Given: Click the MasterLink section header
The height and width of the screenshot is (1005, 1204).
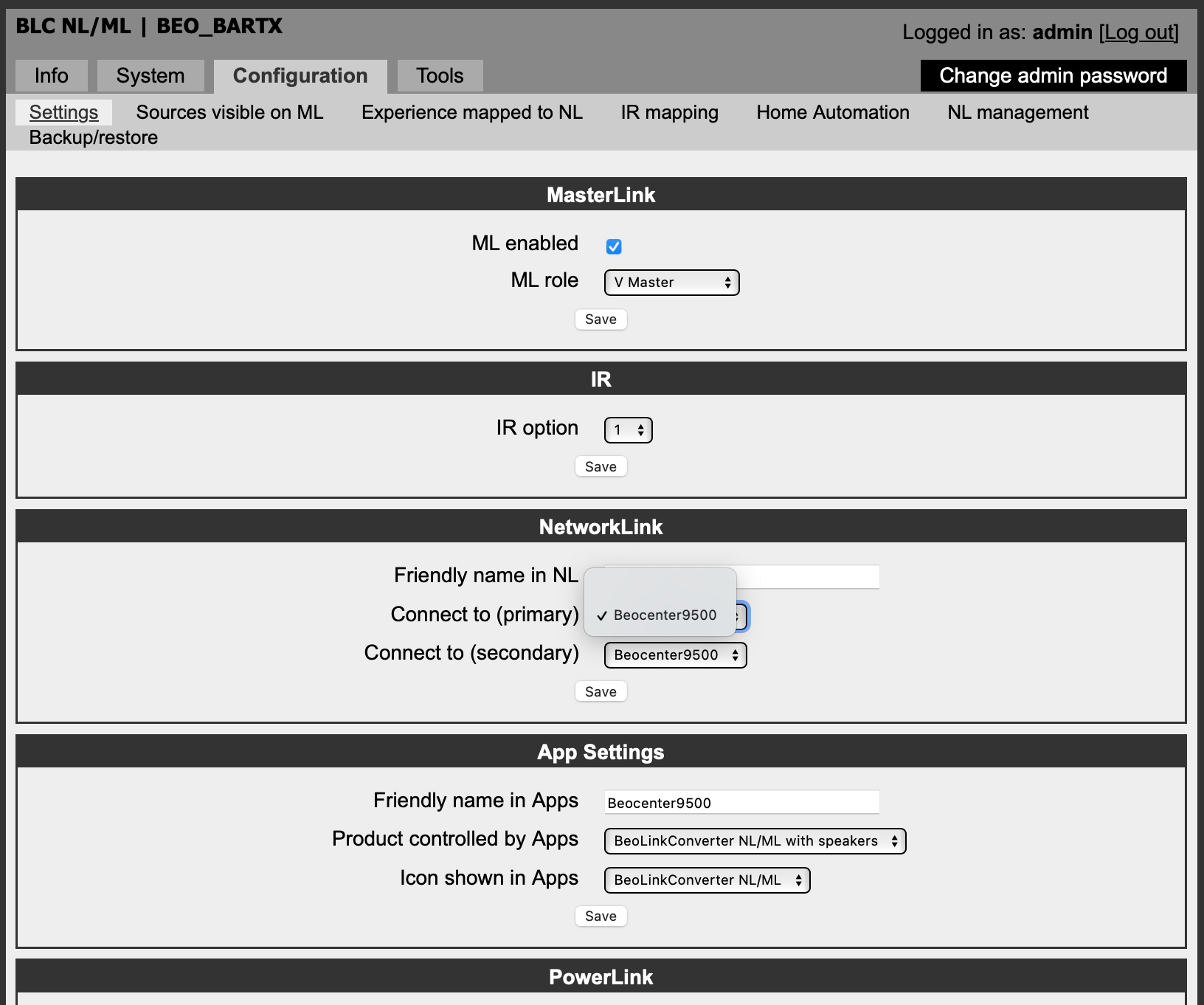Looking at the screenshot, I should click(x=601, y=195).
